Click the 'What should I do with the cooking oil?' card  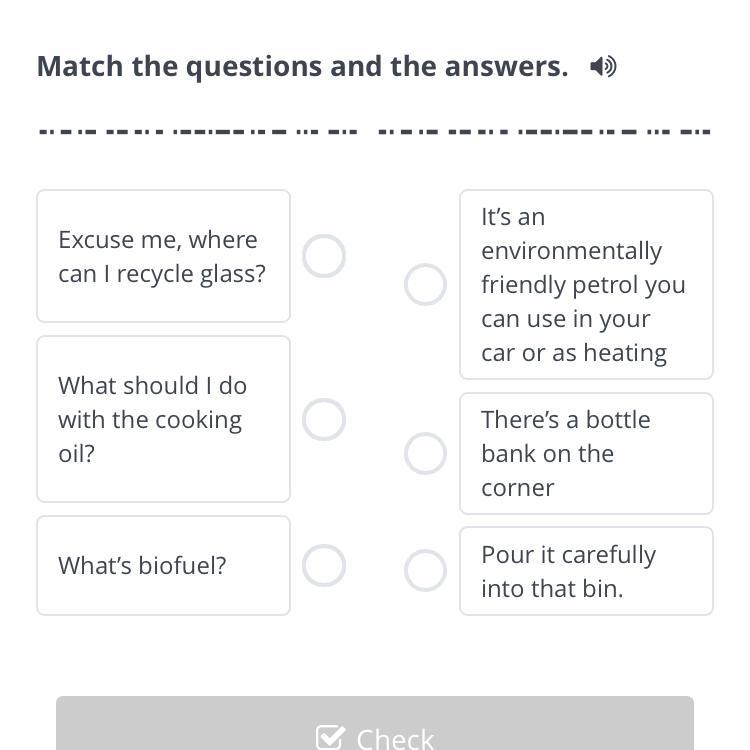click(x=163, y=419)
